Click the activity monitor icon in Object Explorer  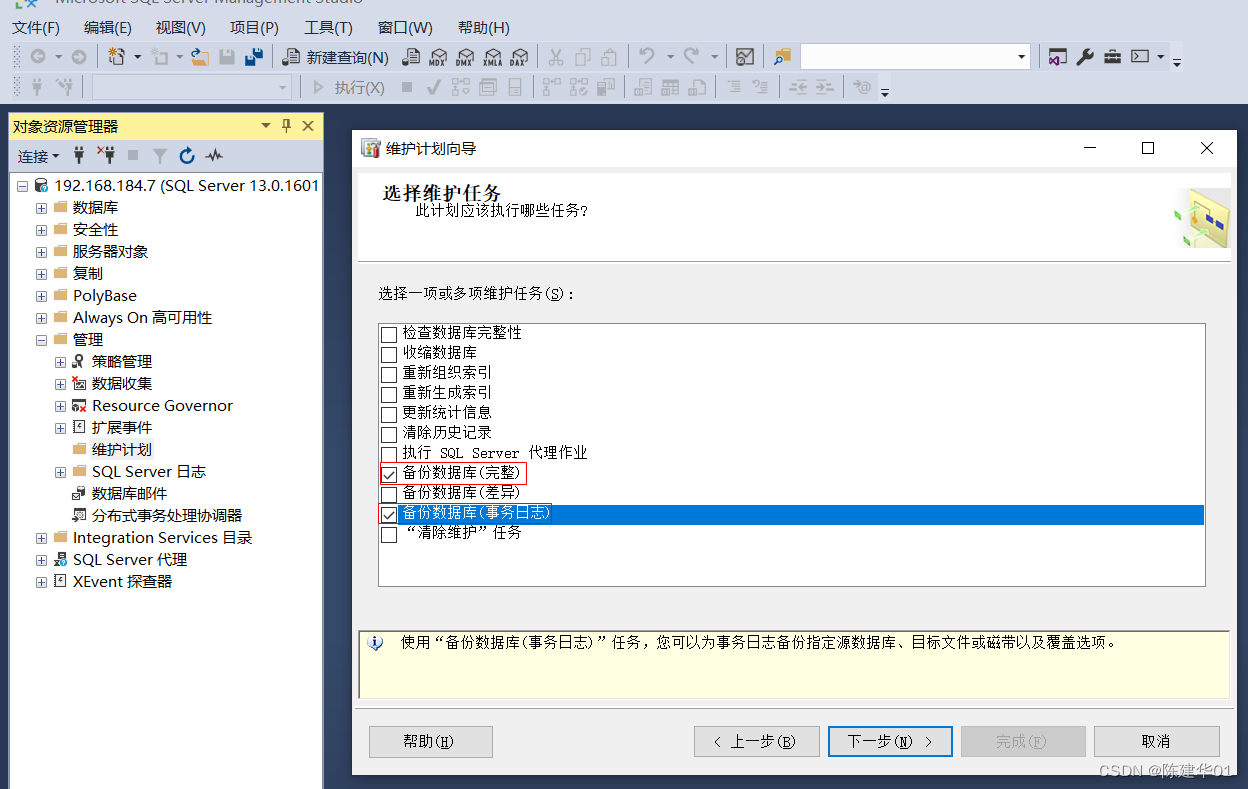[213, 156]
